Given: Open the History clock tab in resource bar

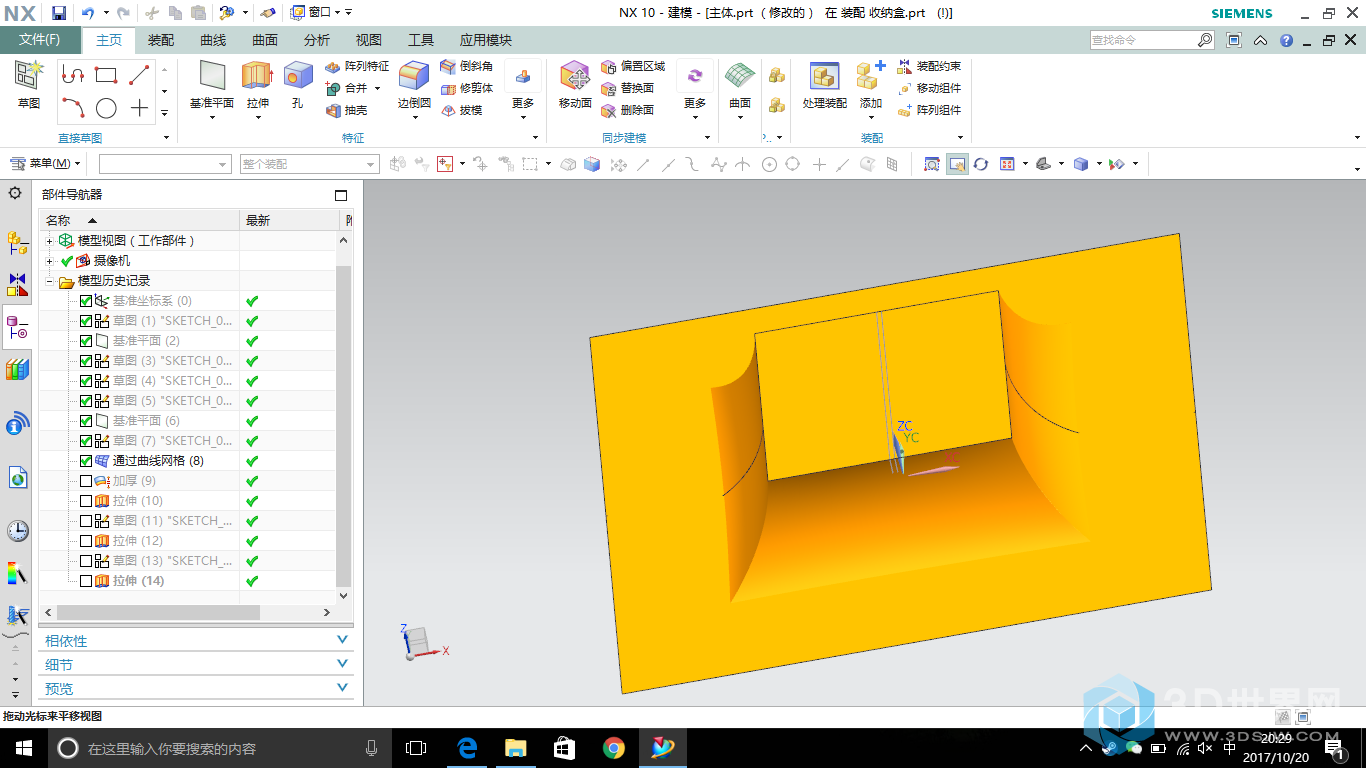Looking at the screenshot, I should [x=17, y=531].
